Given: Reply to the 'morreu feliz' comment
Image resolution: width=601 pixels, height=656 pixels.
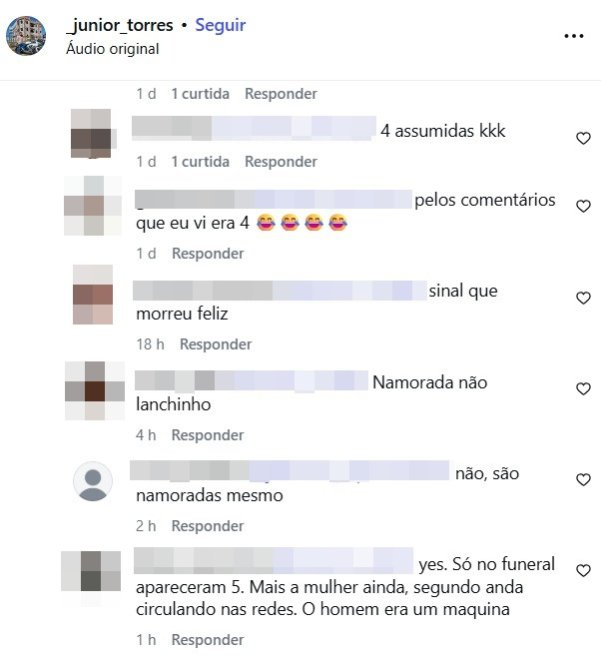Looking at the screenshot, I should click(216, 344).
